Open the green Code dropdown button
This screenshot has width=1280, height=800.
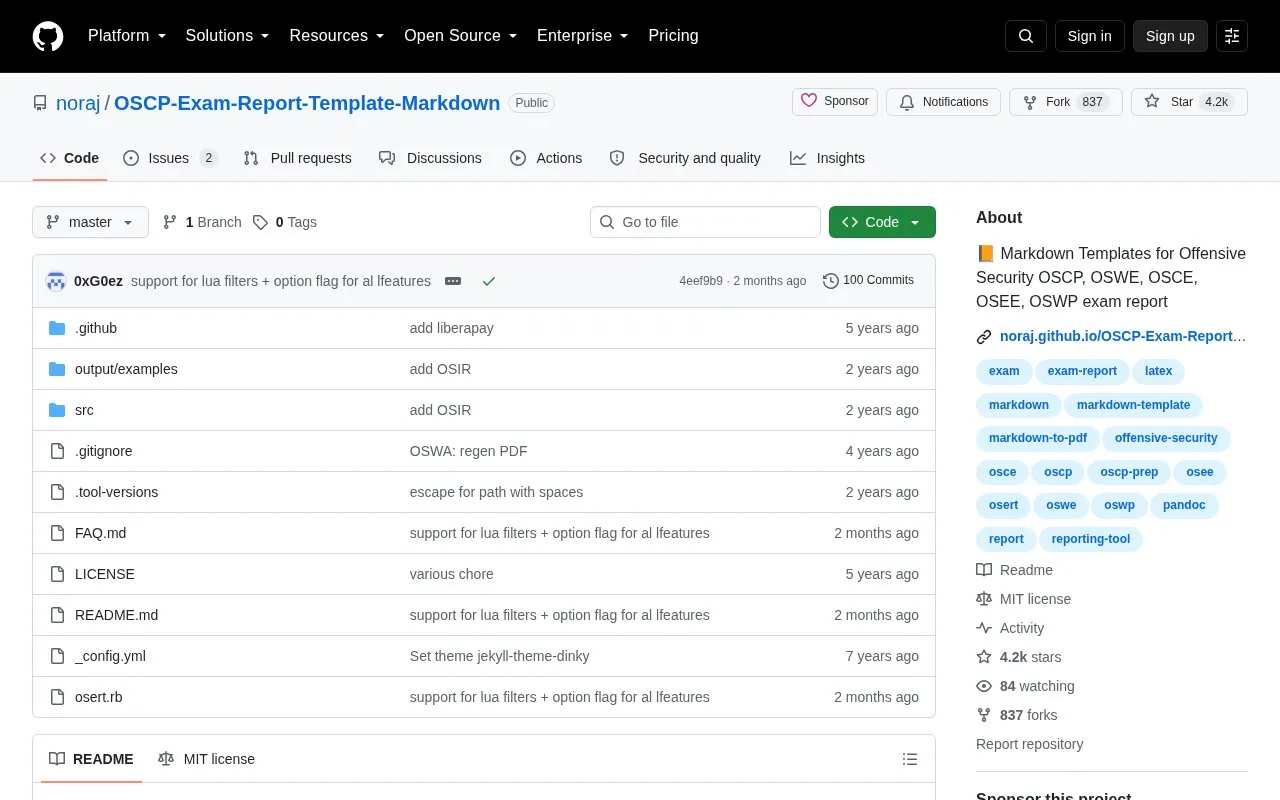pyautogui.click(x=882, y=222)
